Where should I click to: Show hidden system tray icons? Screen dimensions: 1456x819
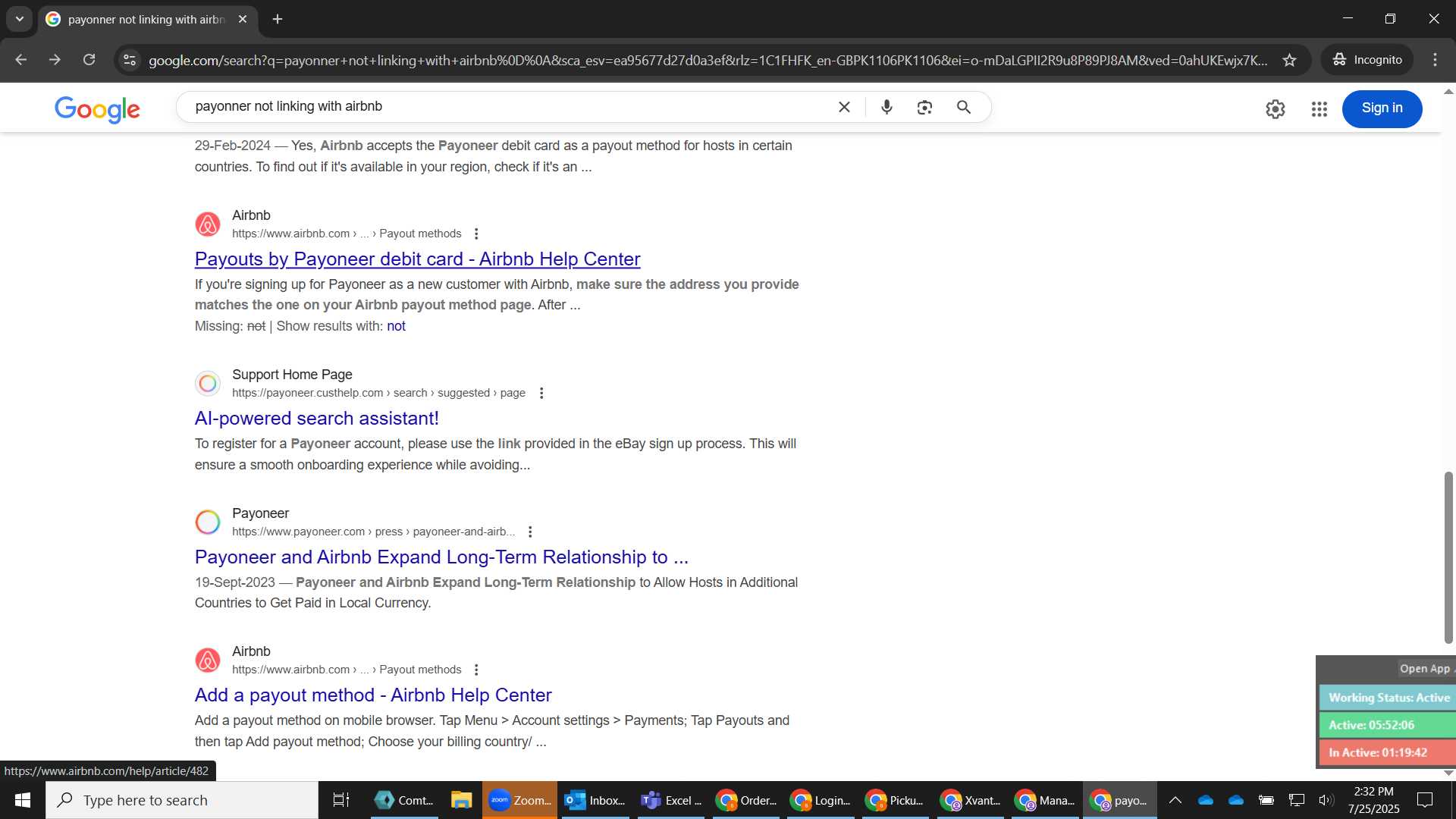[x=1175, y=800]
